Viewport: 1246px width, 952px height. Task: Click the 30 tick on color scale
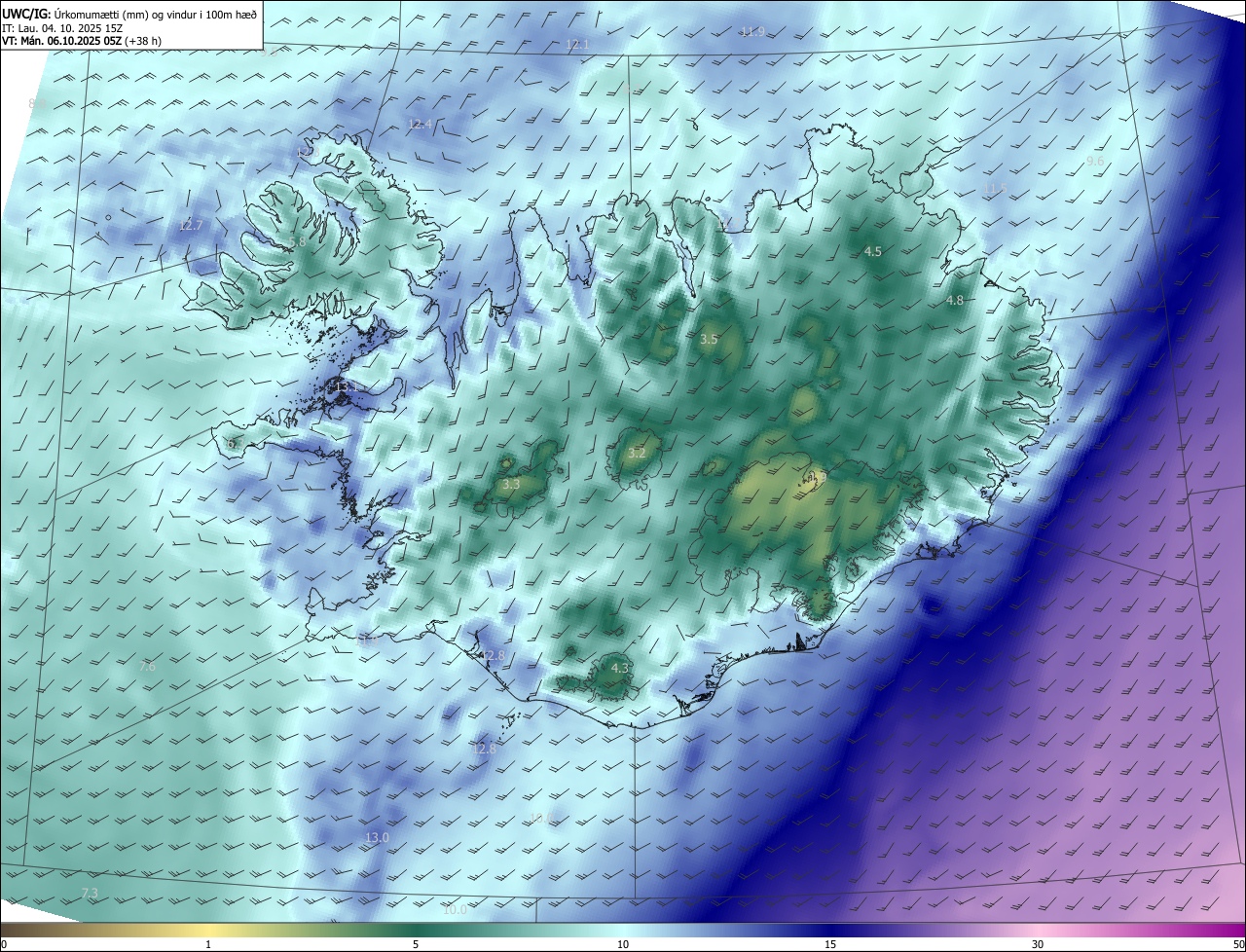(x=1038, y=944)
